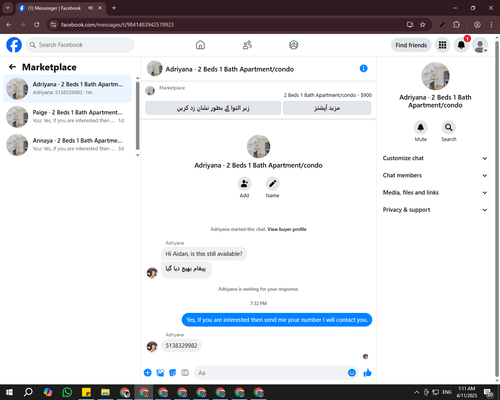The width and height of the screenshot is (500, 400).
Task: Click the Search magnifier icon in sidebar
Action: click(449, 127)
